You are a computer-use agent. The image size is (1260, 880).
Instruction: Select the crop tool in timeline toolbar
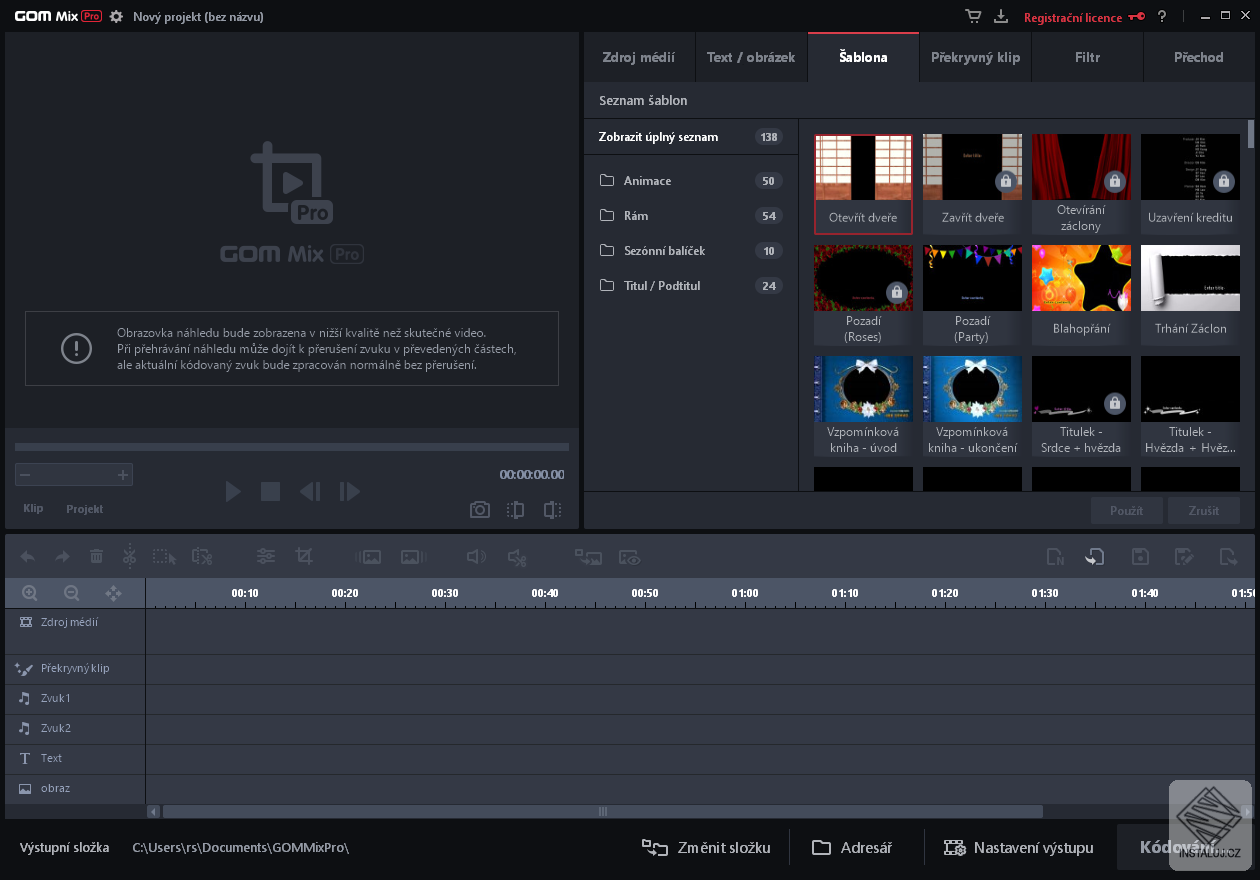click(x=304, y=557)
